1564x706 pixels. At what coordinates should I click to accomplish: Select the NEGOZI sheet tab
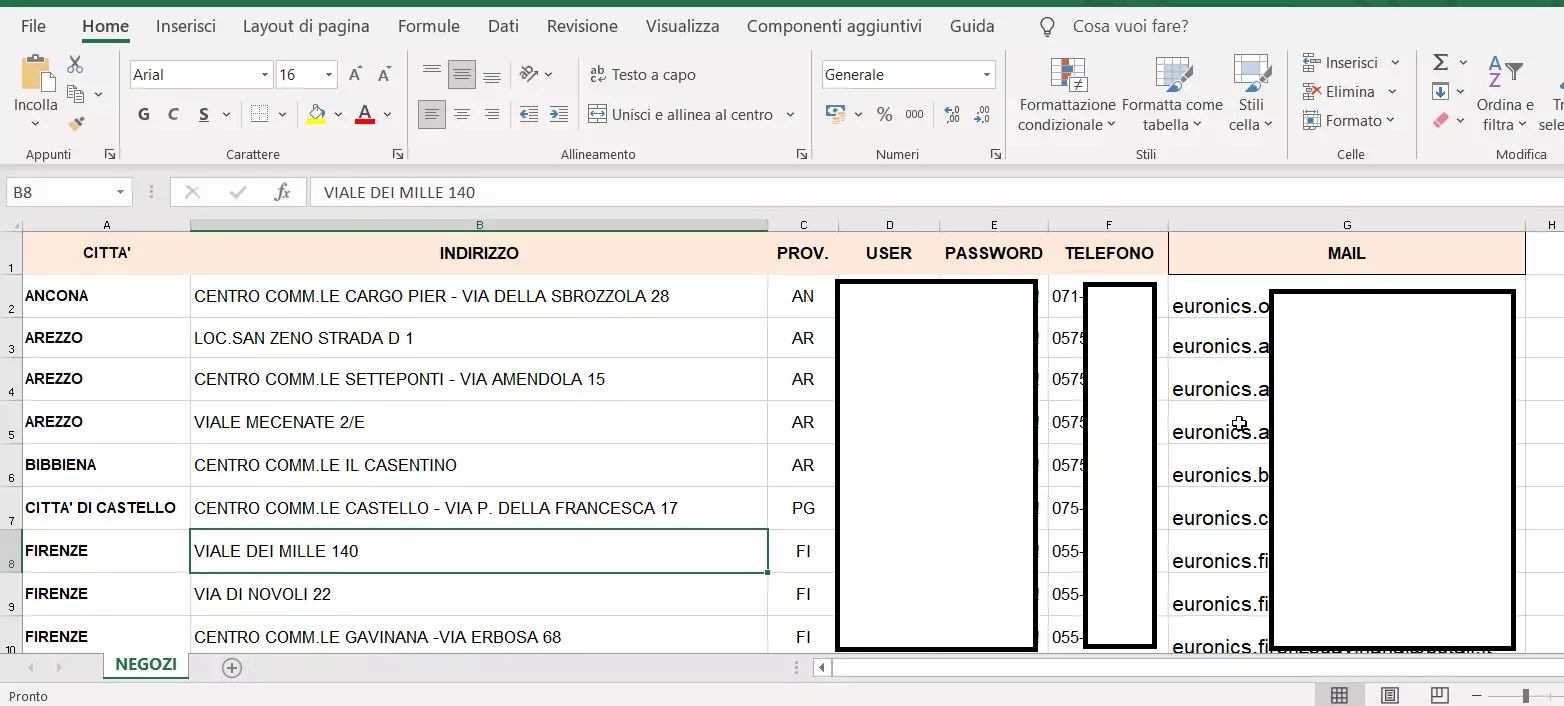(x=145, y=664)
